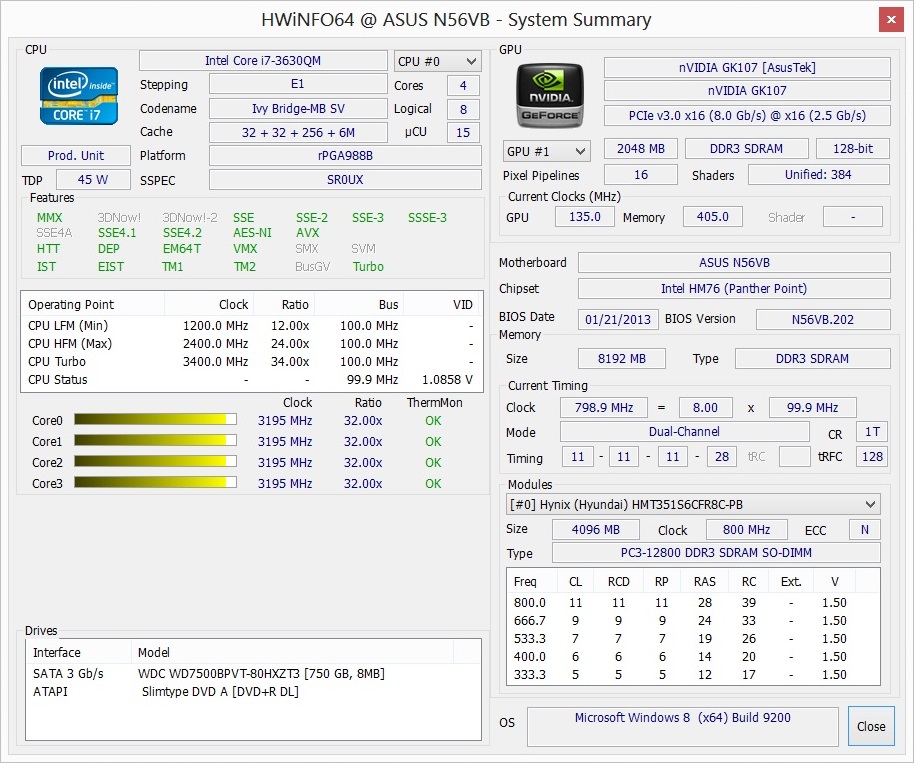This screenshot has width=914, height=763.
Task: Select the 800.0 frequency timing row
Action: 693,602
